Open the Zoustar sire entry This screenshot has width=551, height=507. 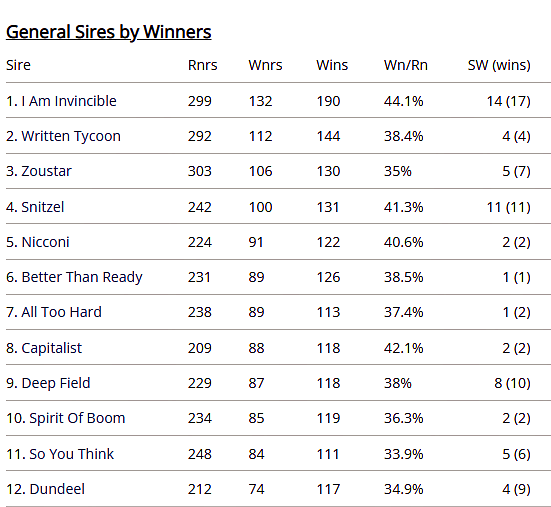click(46, 171)
